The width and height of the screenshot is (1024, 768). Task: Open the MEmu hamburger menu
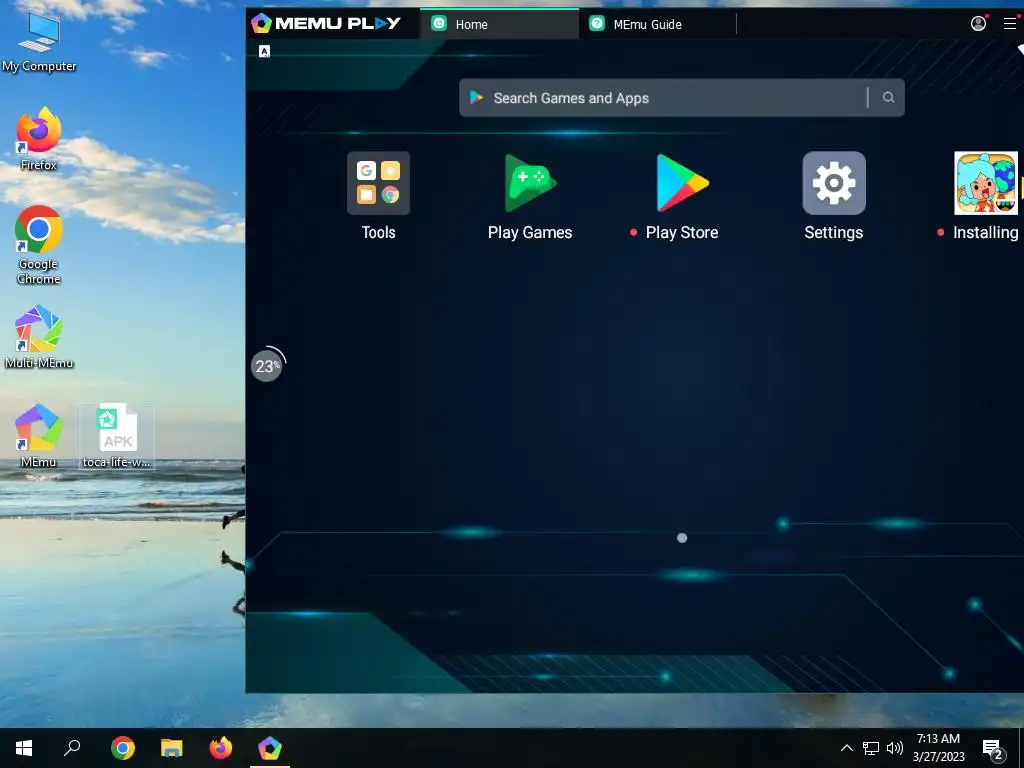tap(1010, 24)
